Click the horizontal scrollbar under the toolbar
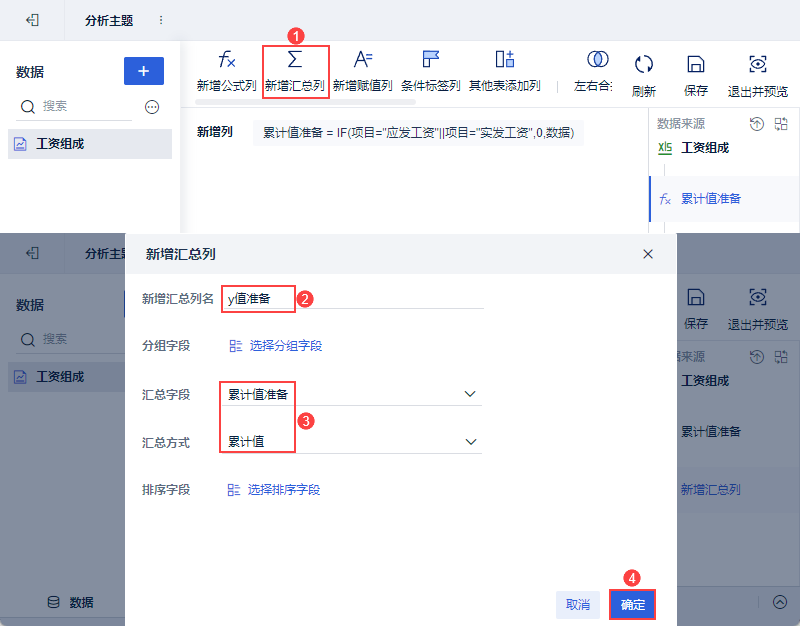 305,102
